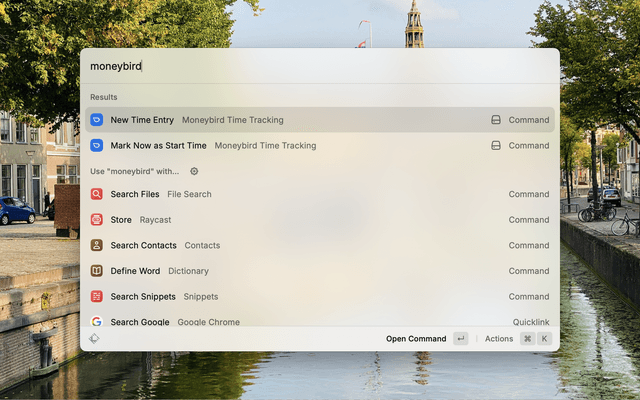Image resolution: width=640 pixels, height=400 pixels.
Task: Open the Actions menu
Action: click(x=499, y=339)
